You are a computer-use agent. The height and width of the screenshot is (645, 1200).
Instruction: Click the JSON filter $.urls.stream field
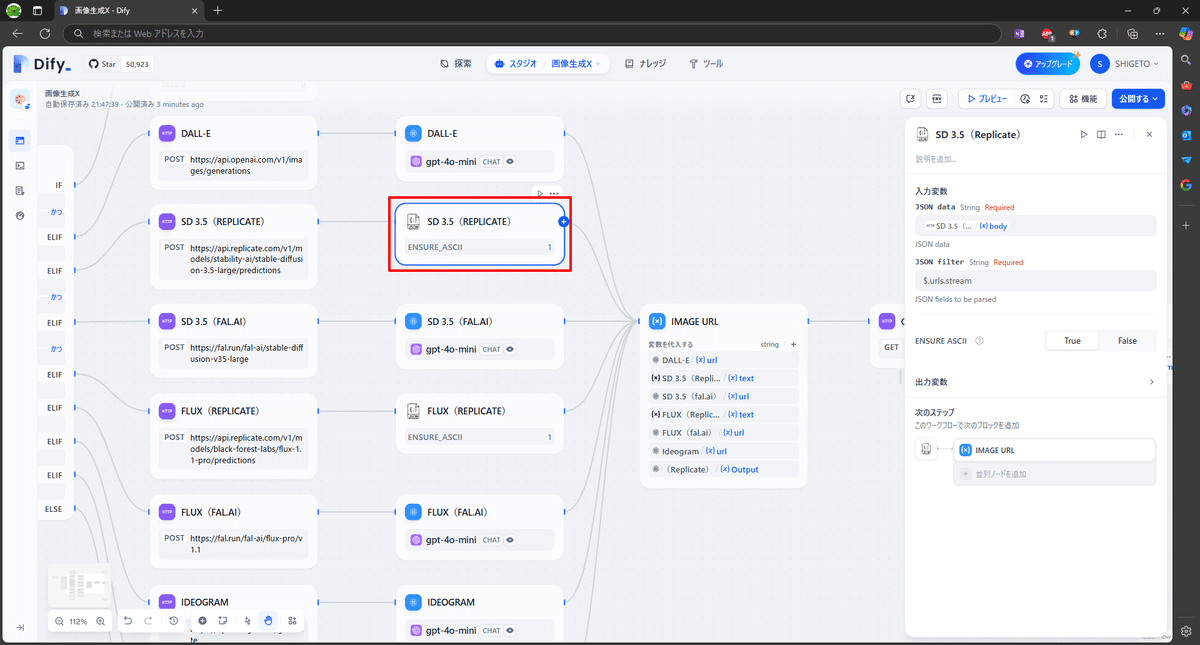coord(1035,281)
